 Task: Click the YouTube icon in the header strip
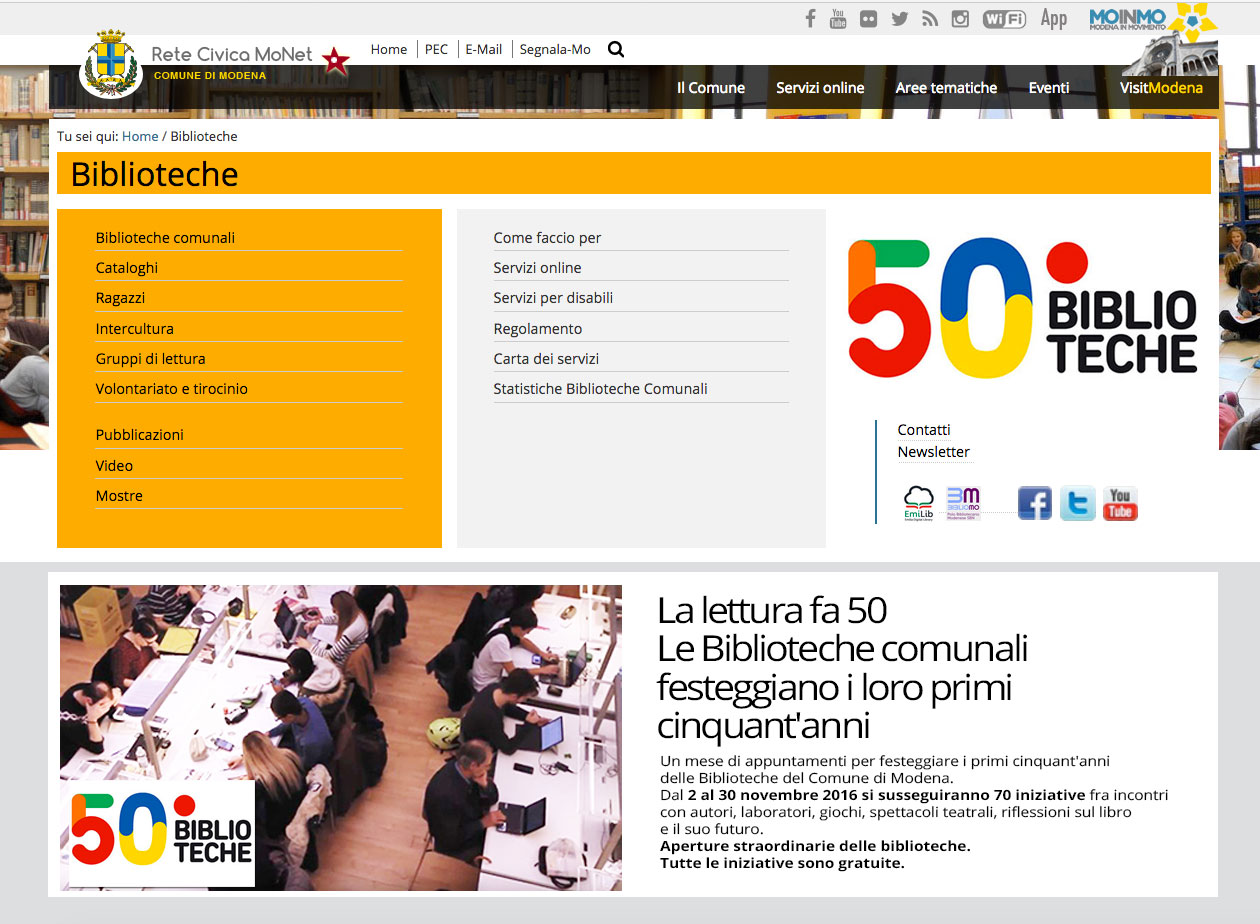click(x=838, y=18)
